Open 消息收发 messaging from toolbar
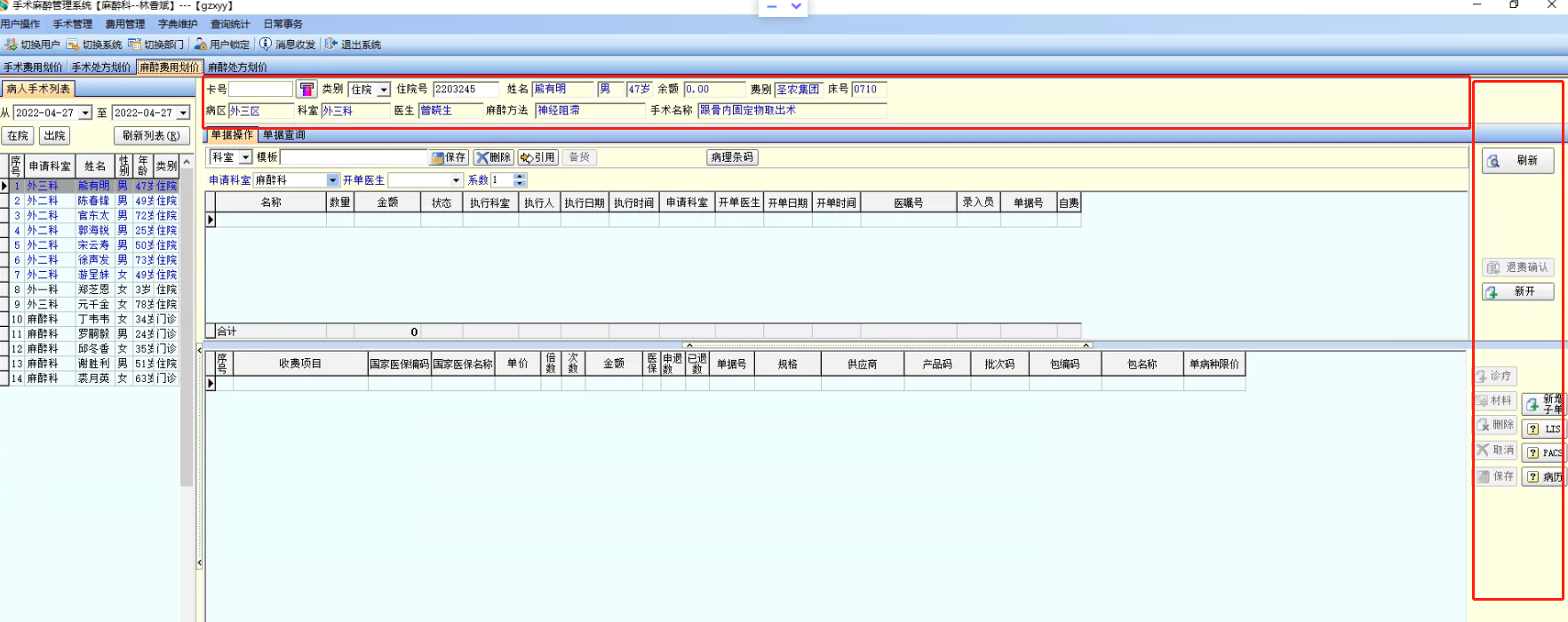 (x=287, y=44)
